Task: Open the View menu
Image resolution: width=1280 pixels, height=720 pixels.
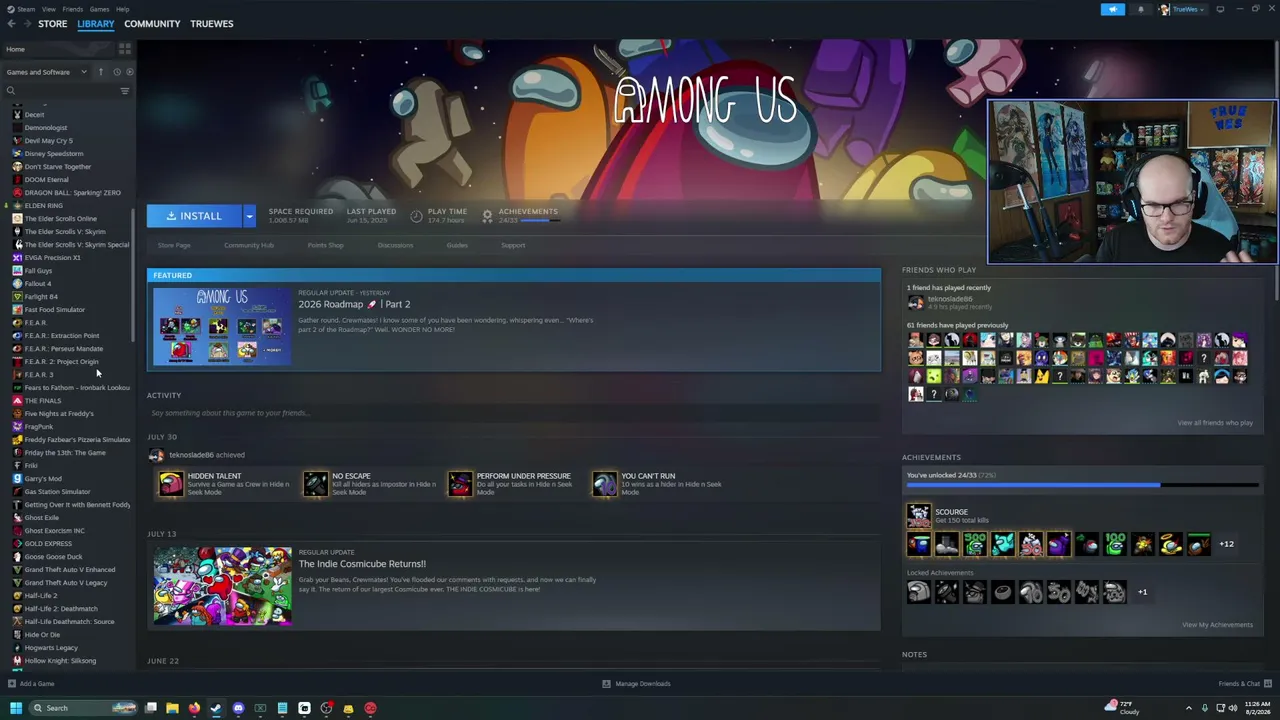Action: (48, 9)
